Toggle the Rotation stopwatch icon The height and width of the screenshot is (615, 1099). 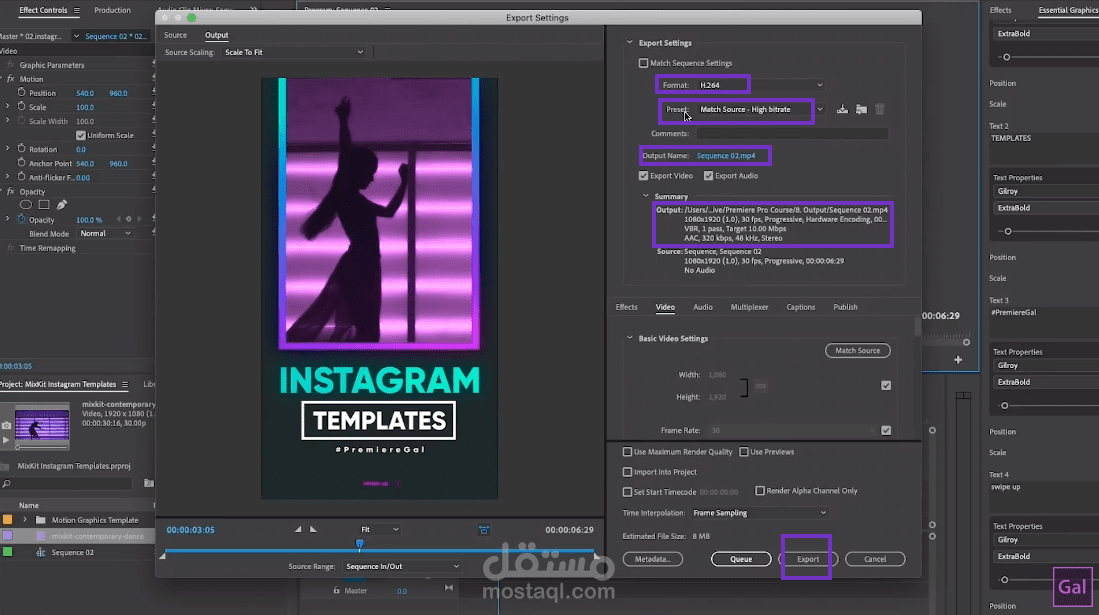pyautogui.click(x=22, y=149)
